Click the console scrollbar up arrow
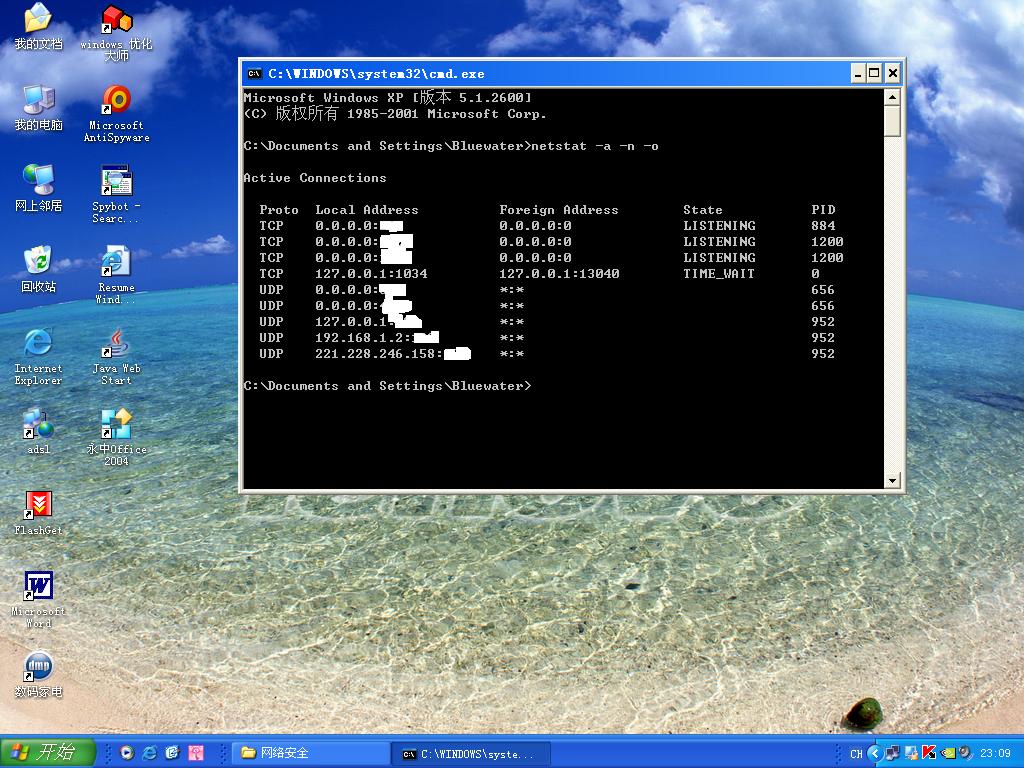1024x768 pixels. [893, 97]
